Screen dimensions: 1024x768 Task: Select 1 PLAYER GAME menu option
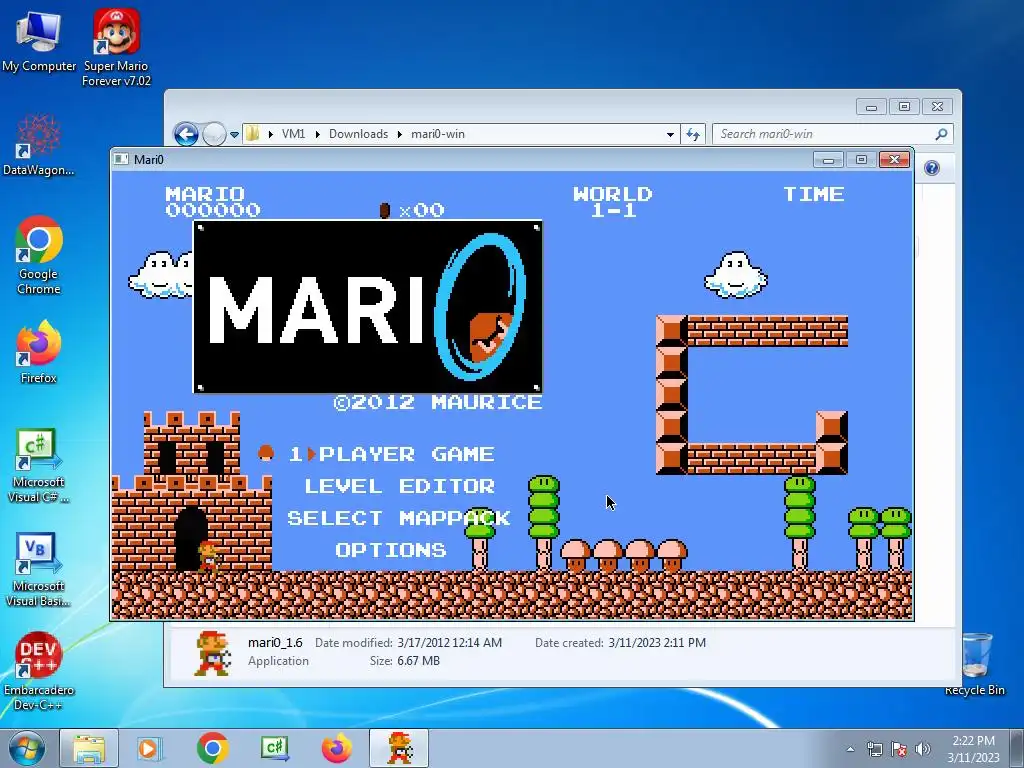click(x=391, y=454)
